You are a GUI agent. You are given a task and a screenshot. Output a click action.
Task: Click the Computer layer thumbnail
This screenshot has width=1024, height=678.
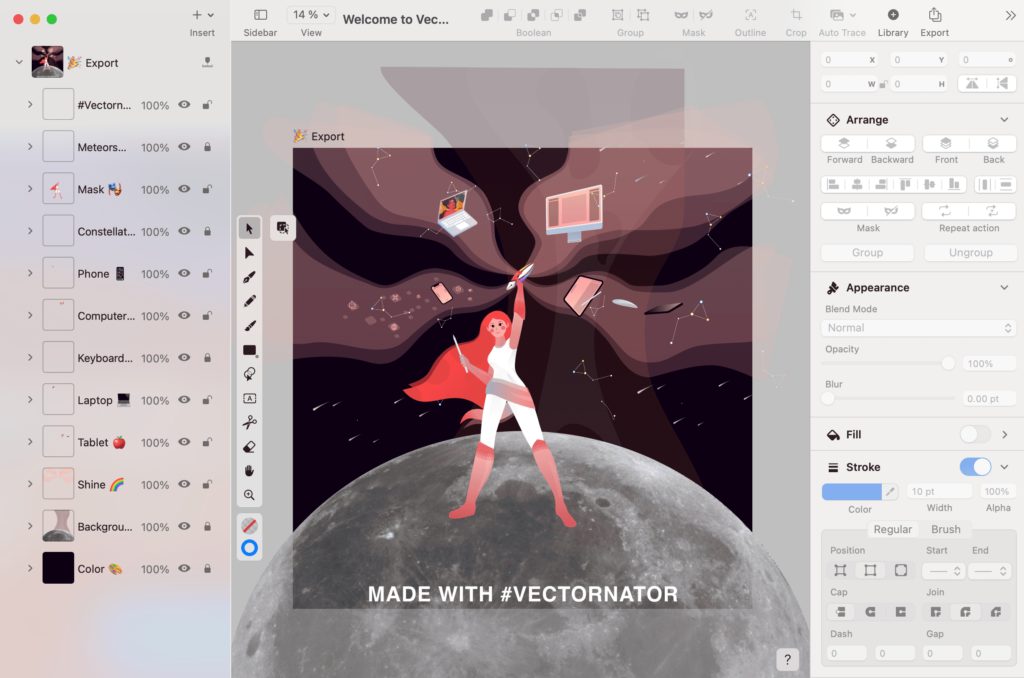click(58, 315)
